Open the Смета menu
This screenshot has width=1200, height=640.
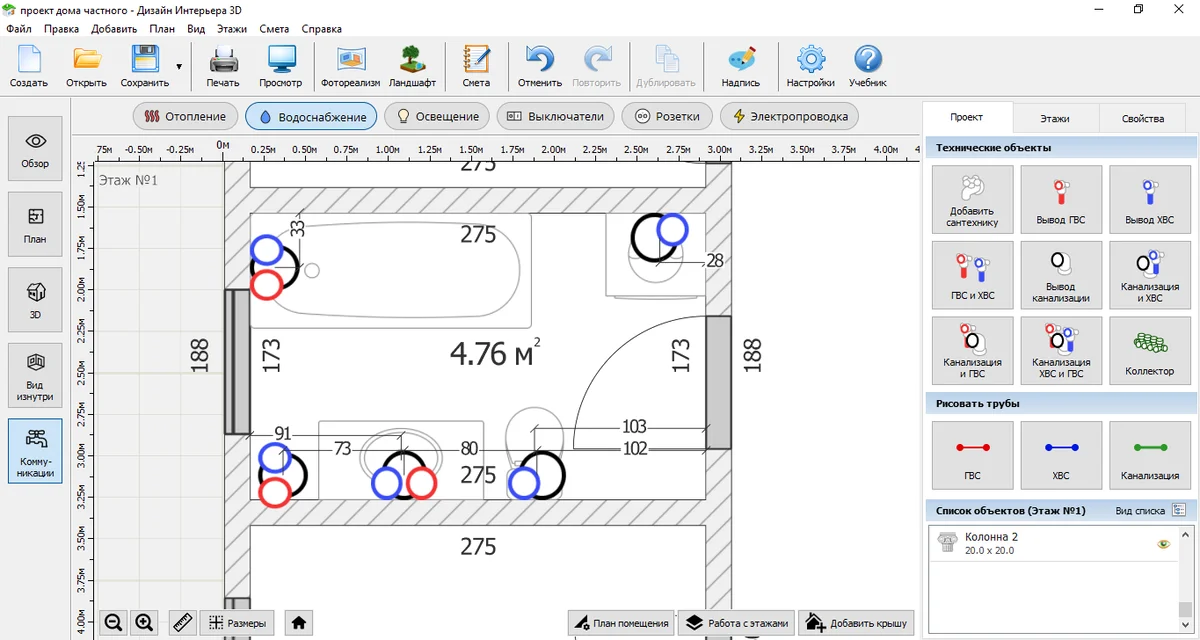[x=274, y=29]
